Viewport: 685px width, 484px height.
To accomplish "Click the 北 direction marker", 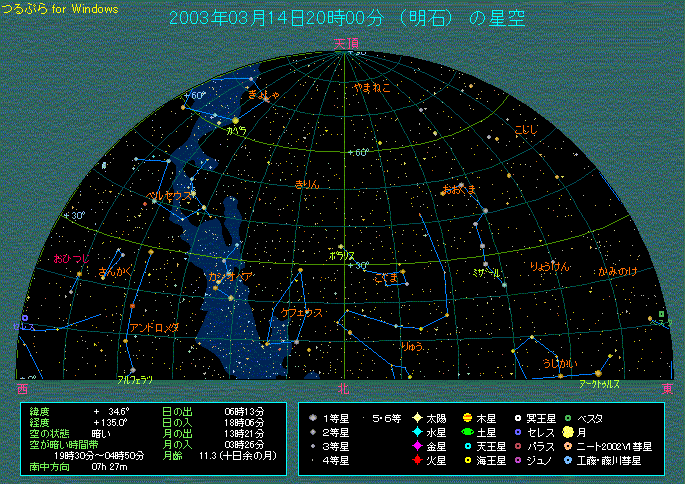I will tap(343, 388).
